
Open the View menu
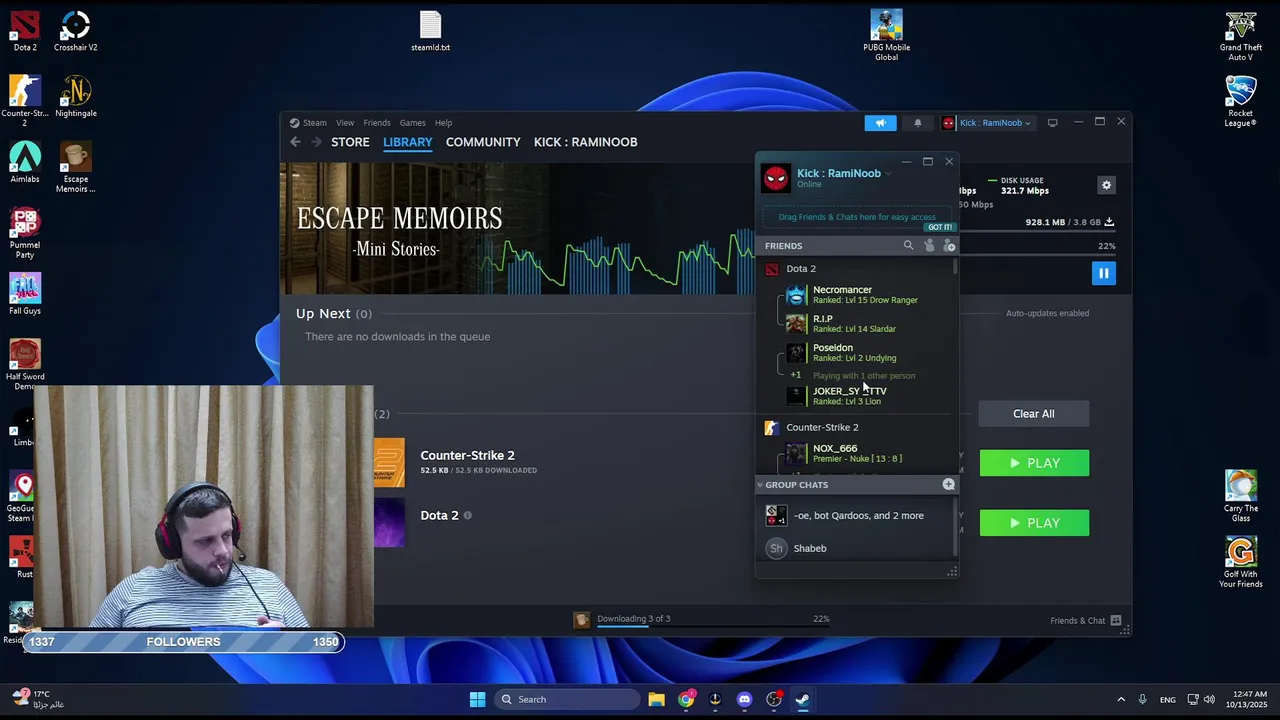click(345, 123)
